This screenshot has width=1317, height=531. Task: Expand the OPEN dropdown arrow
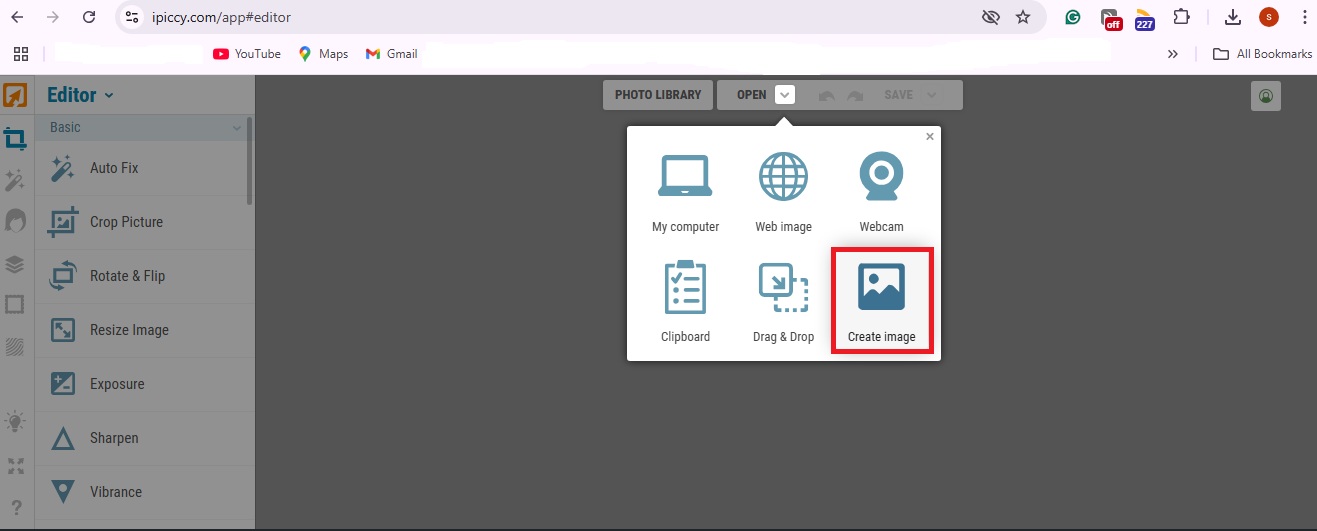coord(785,95)
